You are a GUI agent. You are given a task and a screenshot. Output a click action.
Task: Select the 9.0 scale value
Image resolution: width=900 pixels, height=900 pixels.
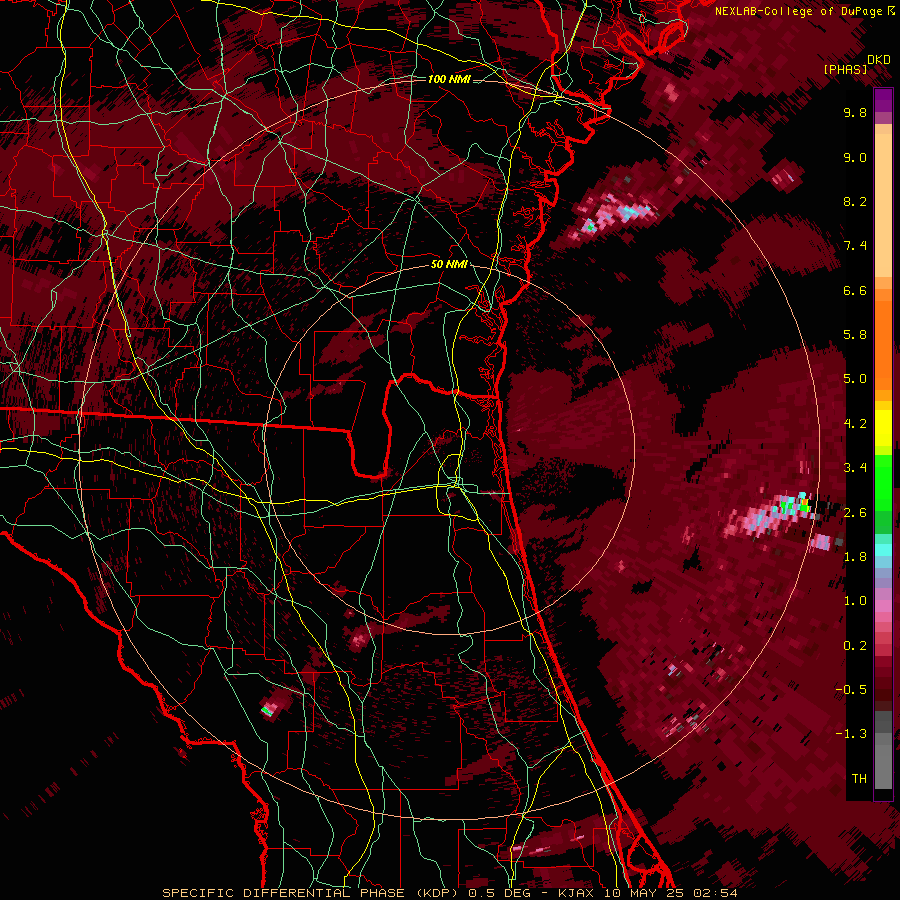tap(855, 157)
